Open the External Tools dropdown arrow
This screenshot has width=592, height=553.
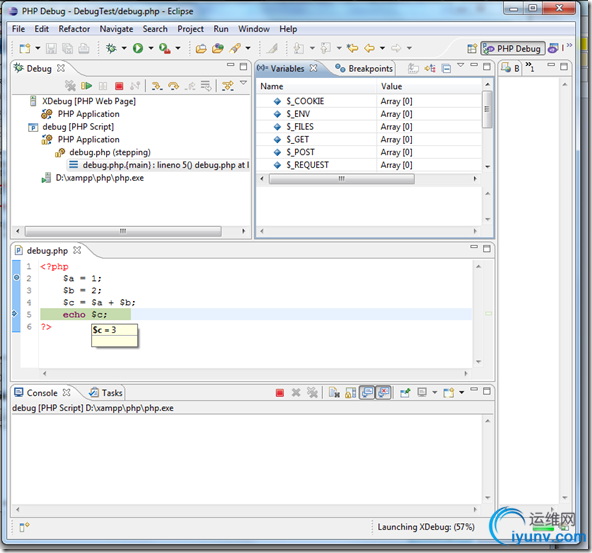click(x=178, y=48)
